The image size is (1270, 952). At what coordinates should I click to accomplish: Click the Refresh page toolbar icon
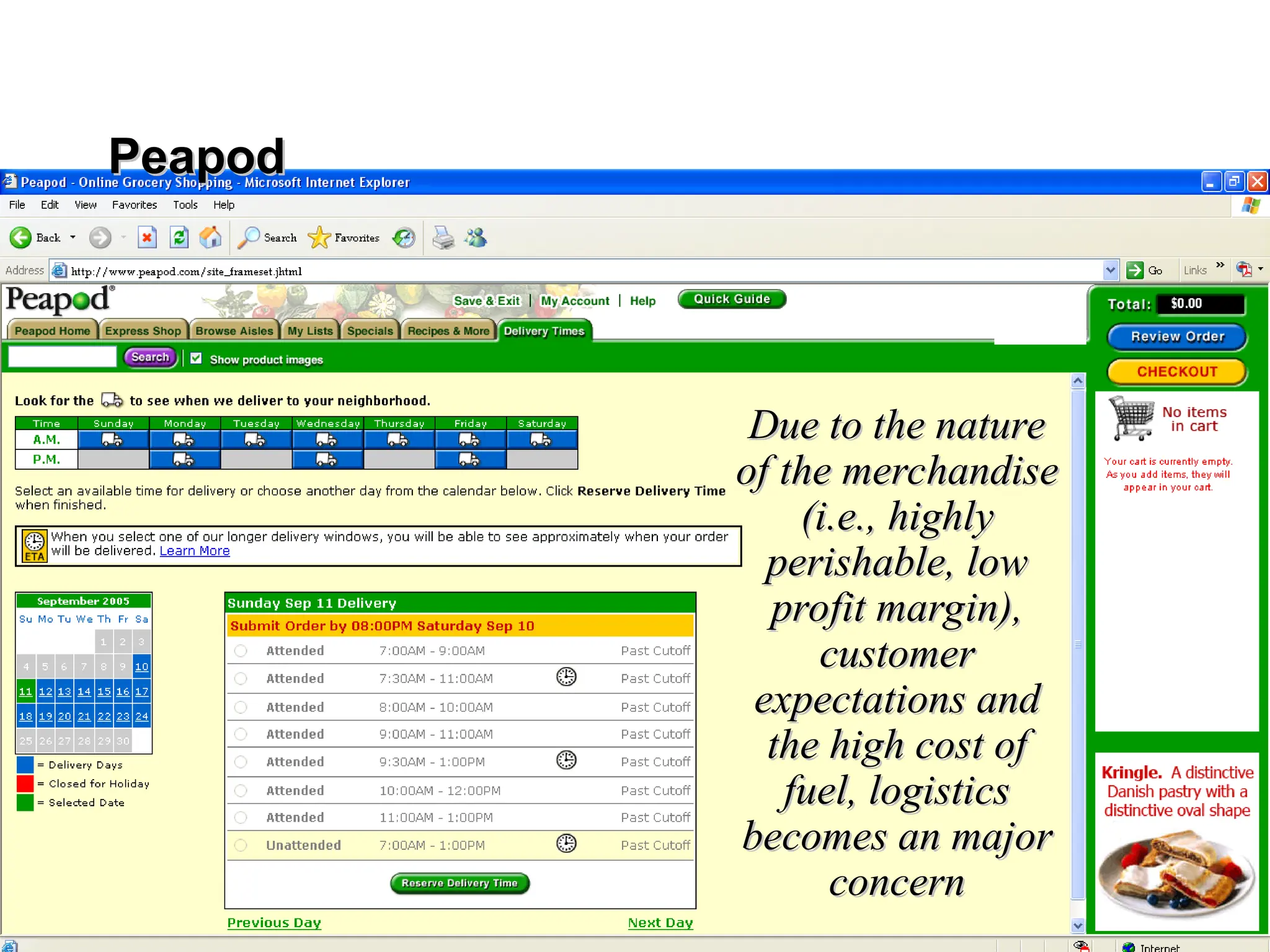click(179, 237)
